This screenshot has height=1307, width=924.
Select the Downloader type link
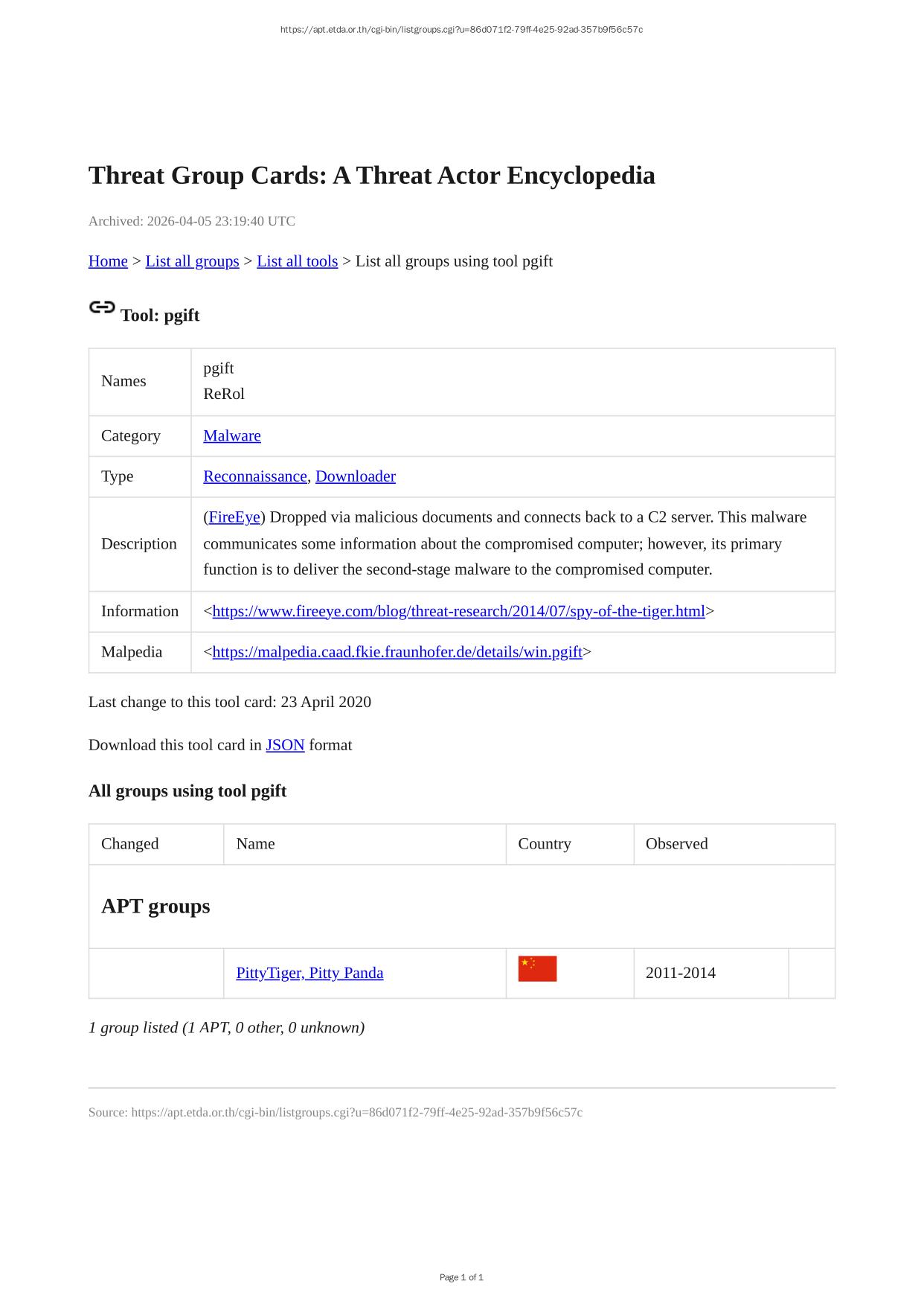click(x=356, y=476)
